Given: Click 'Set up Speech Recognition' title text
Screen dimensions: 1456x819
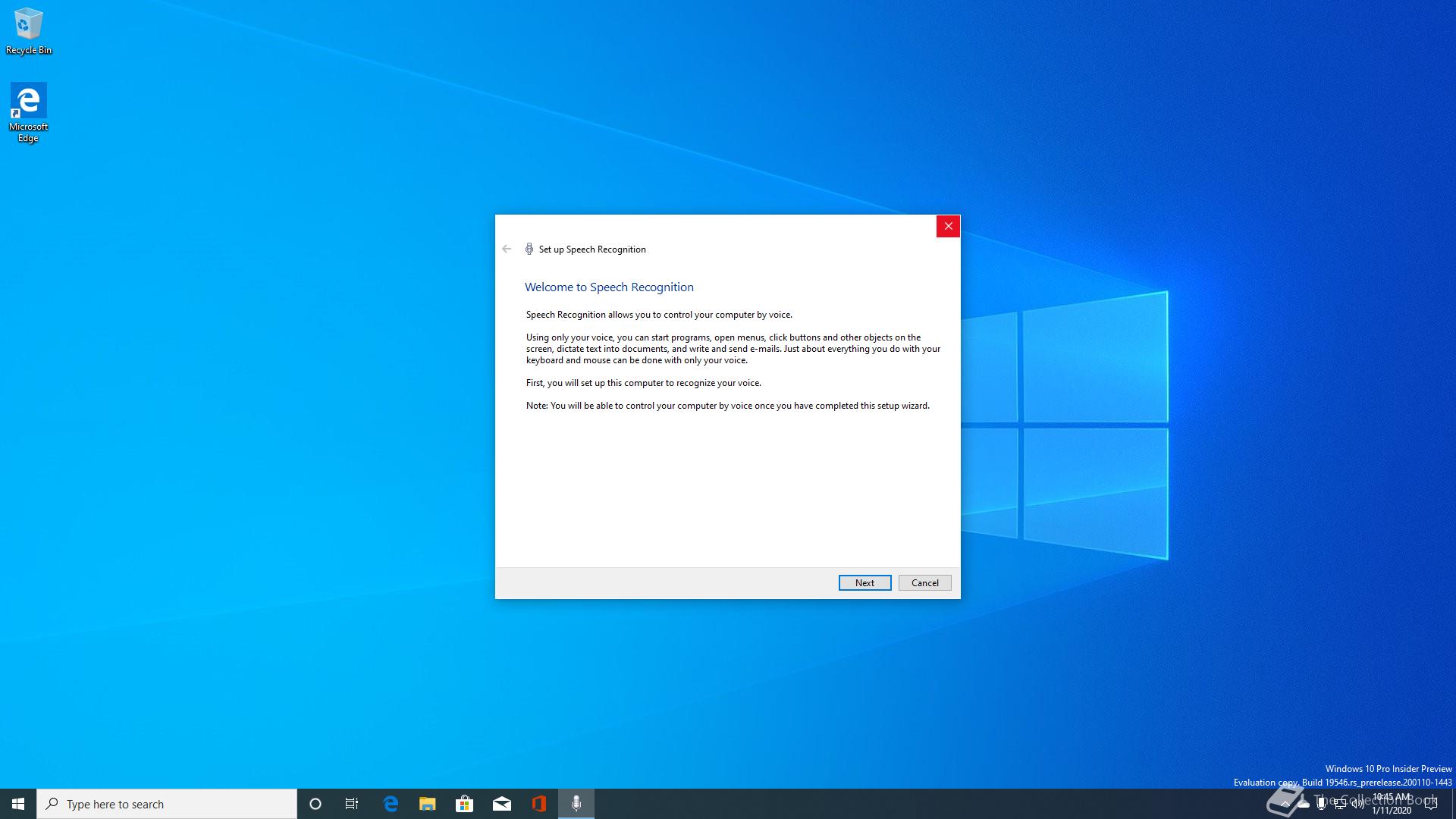Looking at the screenshot, I should click(592, 249).
